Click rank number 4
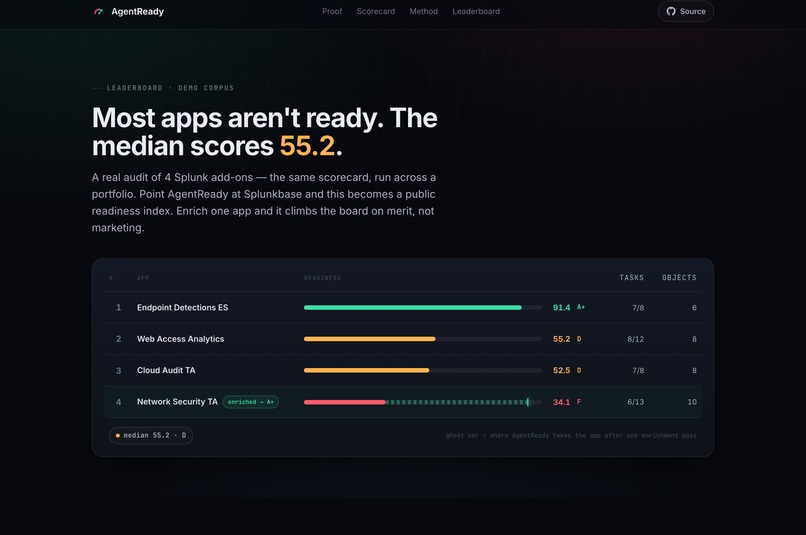806x535 pixels. pos(118,402)
